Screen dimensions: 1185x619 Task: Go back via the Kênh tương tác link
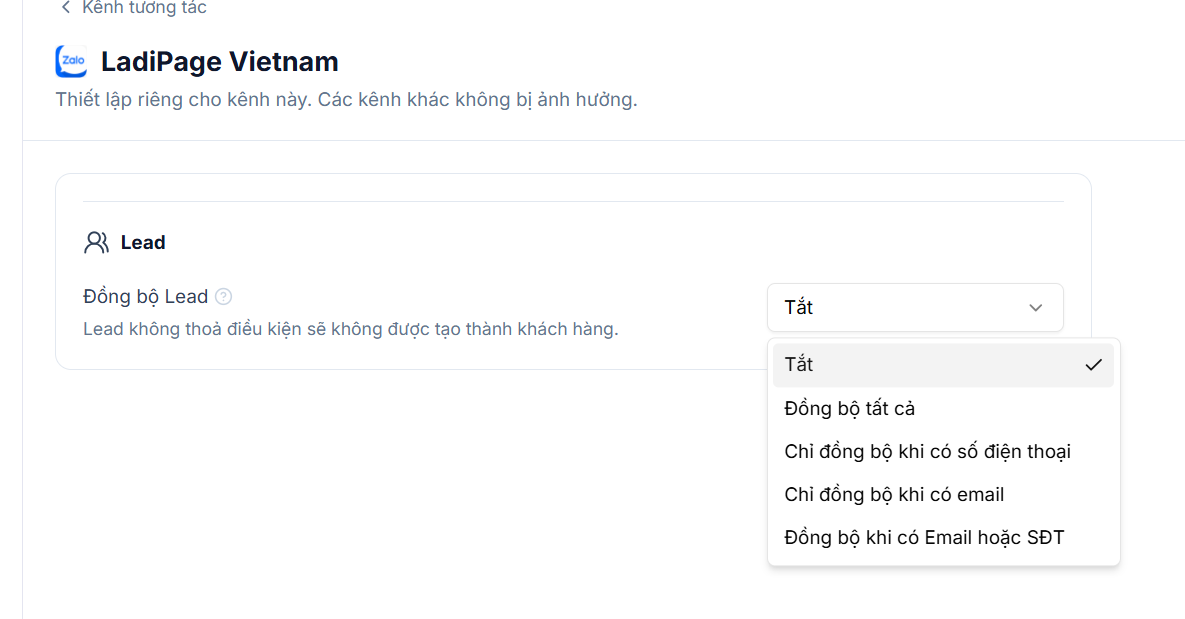click(144, 8)
